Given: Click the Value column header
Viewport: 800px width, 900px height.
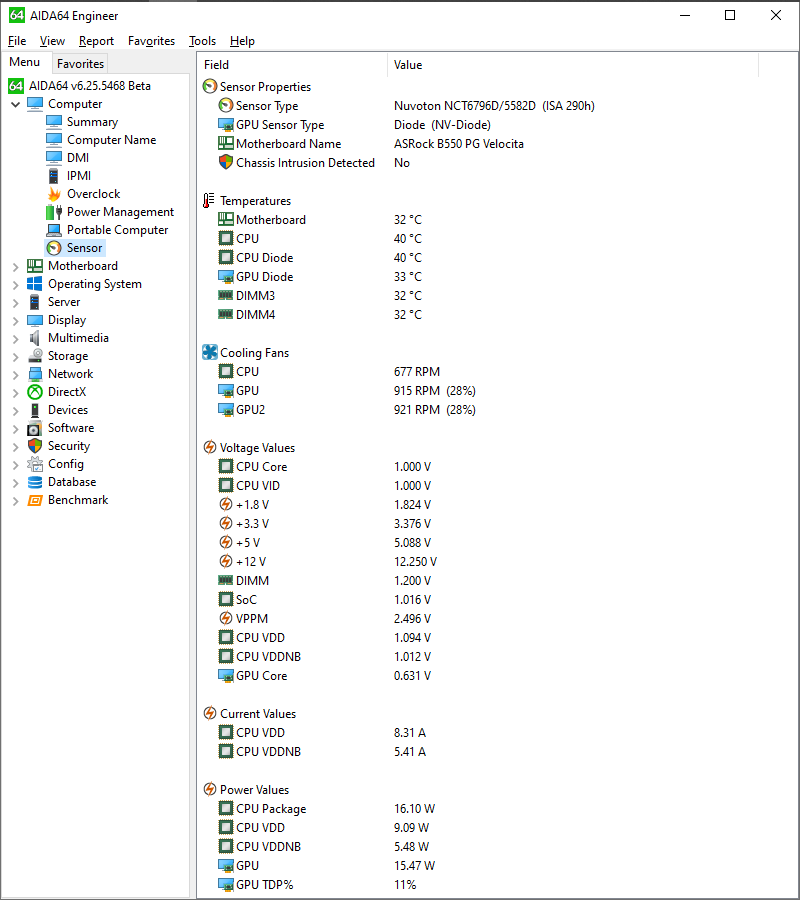Looking at the screenshot, I should tap(573, 65).
